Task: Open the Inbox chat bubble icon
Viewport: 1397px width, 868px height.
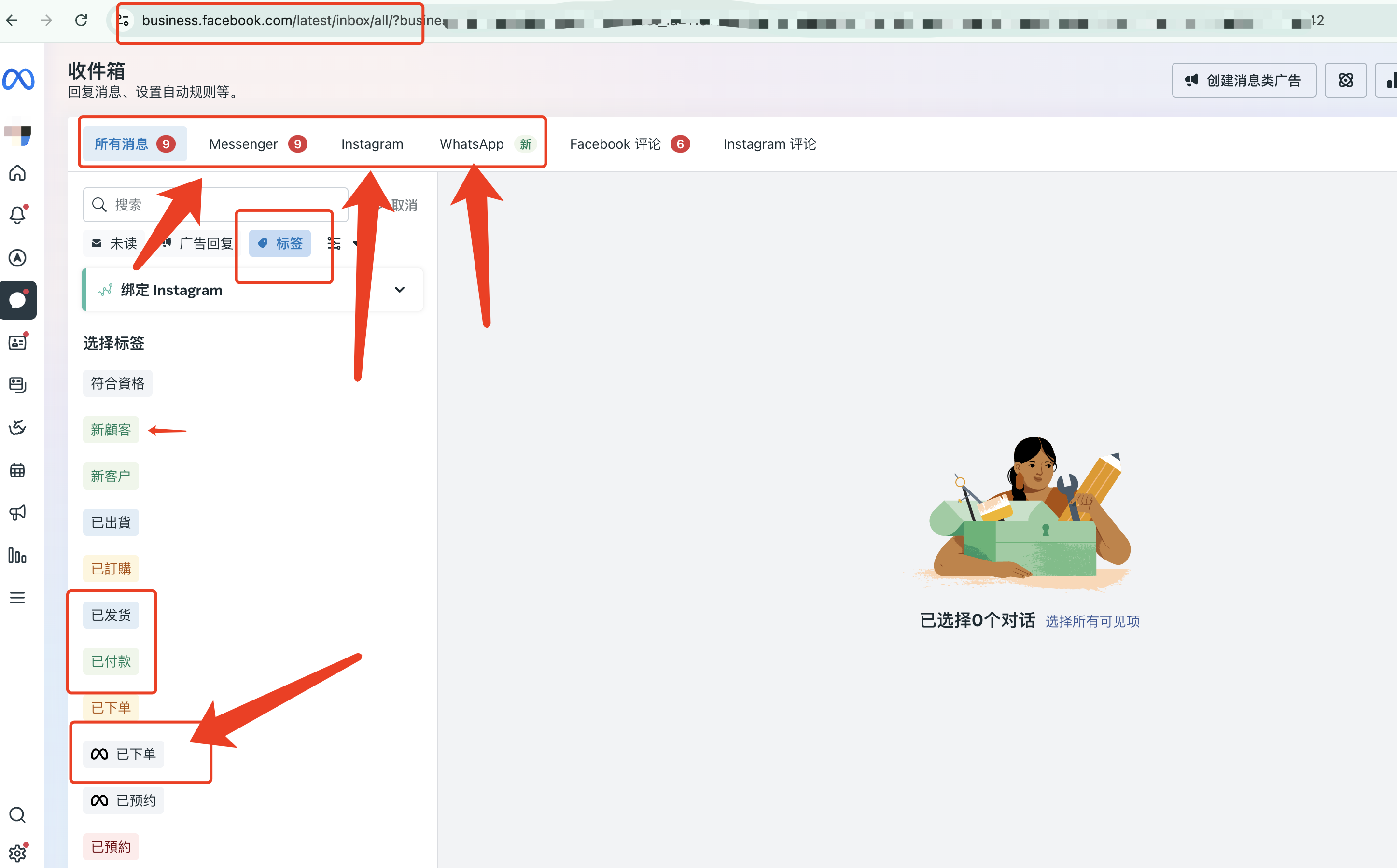Action: (x=18, y=300)
